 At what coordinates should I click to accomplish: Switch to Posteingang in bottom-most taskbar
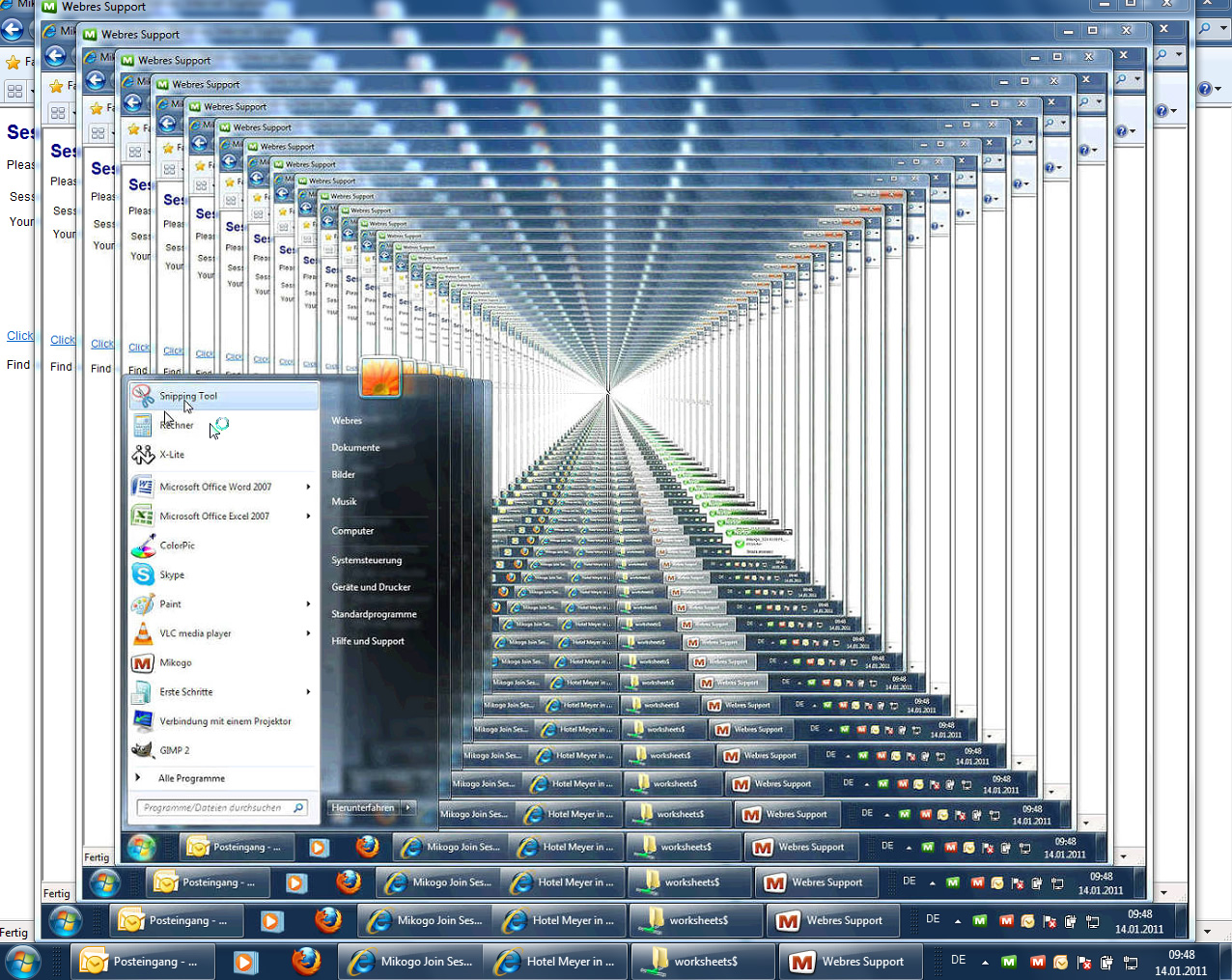tap(141, 962)
